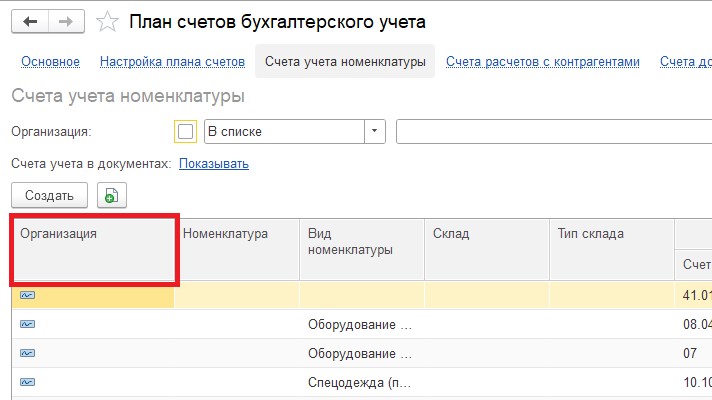Select the 'Спецодежда (п…' cell

pyautogui.click(x=362, y=383)
